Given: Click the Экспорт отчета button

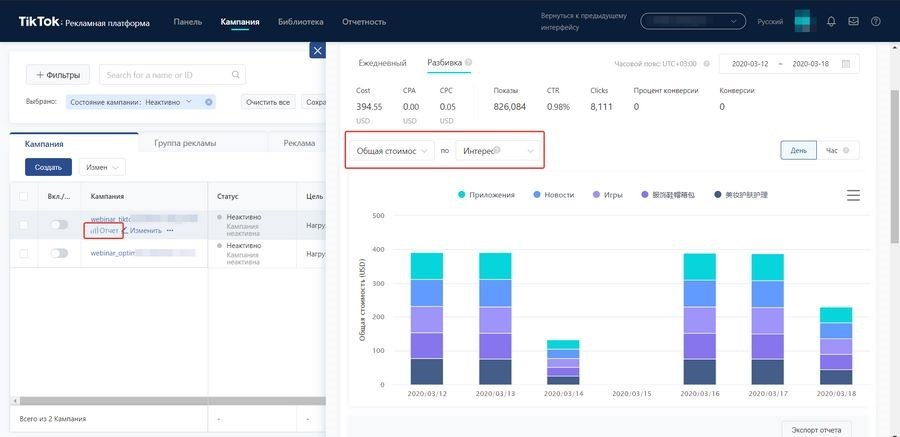Looking at the screenshot, I should pyautogui.click(x=816, y=430).
